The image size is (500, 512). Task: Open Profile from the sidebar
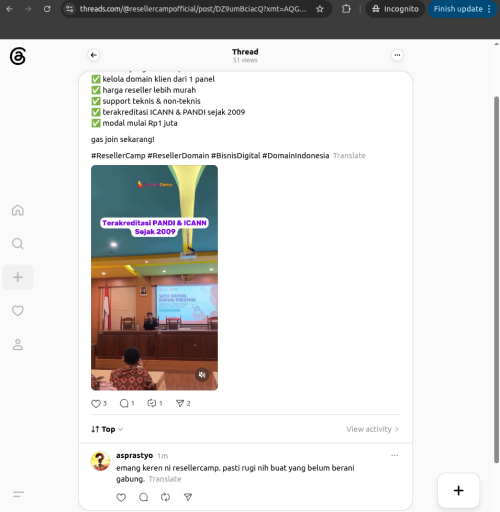coord(18,344)
